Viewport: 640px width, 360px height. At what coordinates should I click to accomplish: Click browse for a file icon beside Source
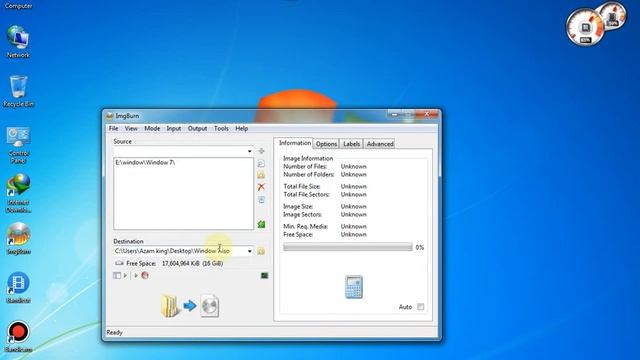[x=261, y=164]
